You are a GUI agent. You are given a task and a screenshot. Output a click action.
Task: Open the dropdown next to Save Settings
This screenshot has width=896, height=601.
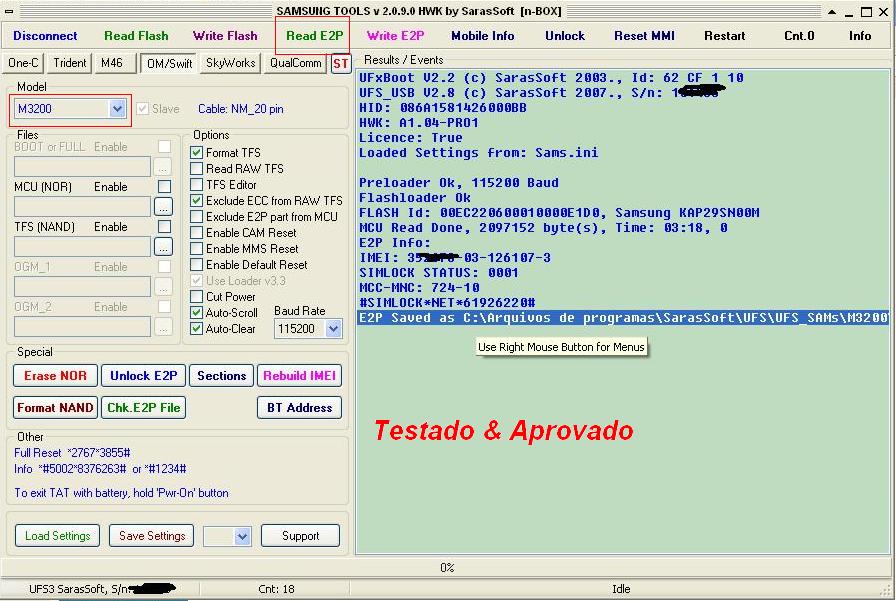pyautogui.click(x=227, y=536)
